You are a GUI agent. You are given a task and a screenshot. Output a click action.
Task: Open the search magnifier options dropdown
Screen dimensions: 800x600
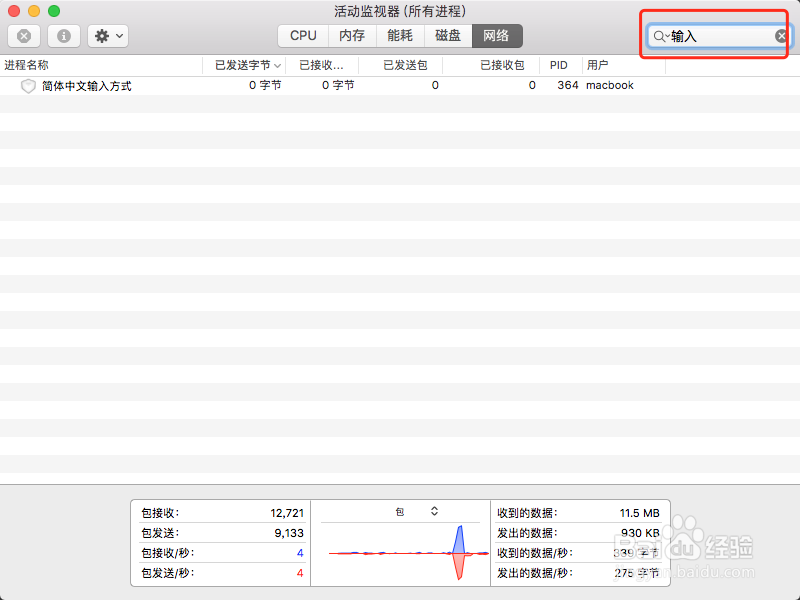[661, 36]
